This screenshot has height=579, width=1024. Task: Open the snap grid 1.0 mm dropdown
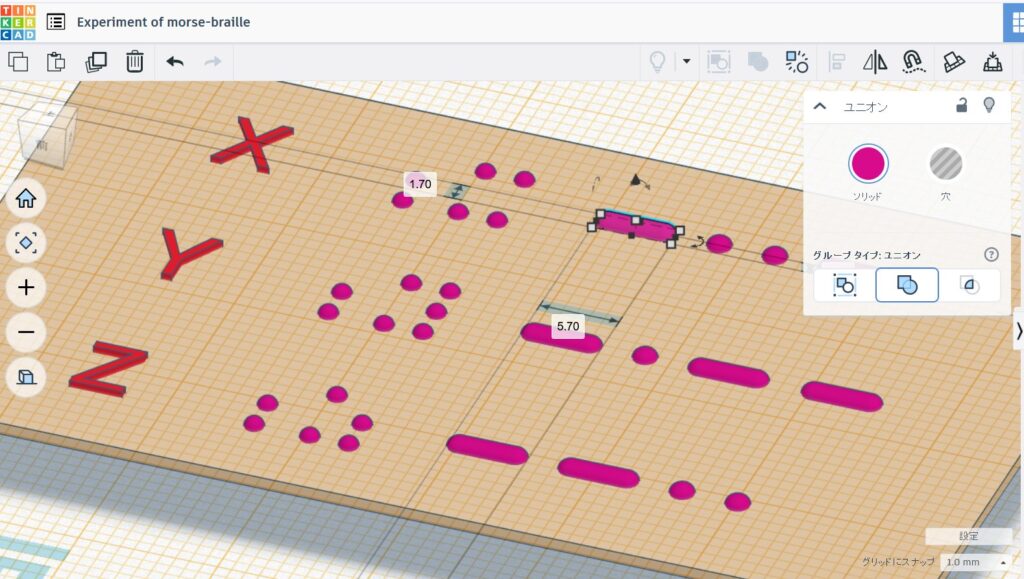(x=975, y=563)
